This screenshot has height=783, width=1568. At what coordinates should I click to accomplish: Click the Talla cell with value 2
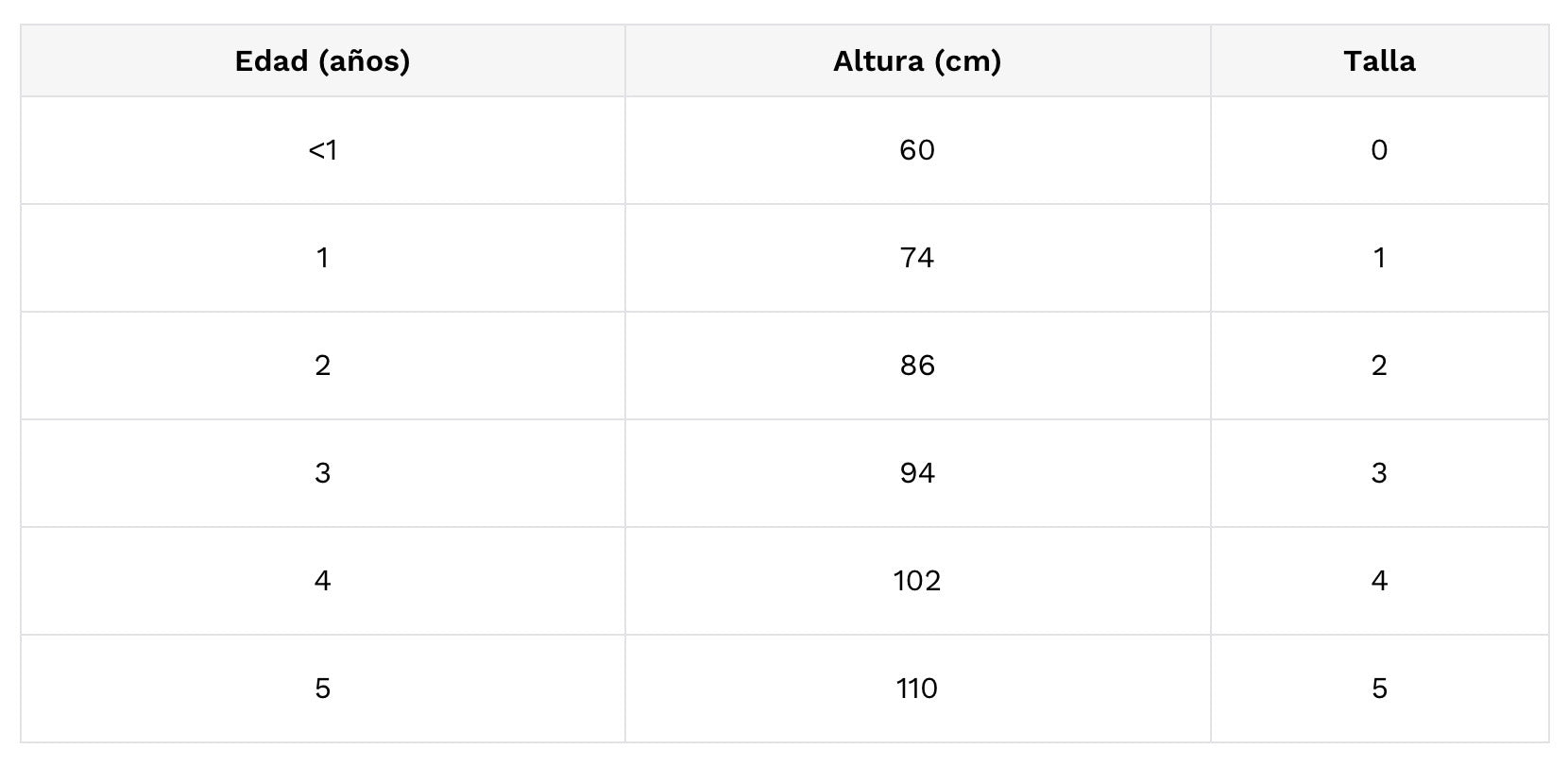(1379, 366)
